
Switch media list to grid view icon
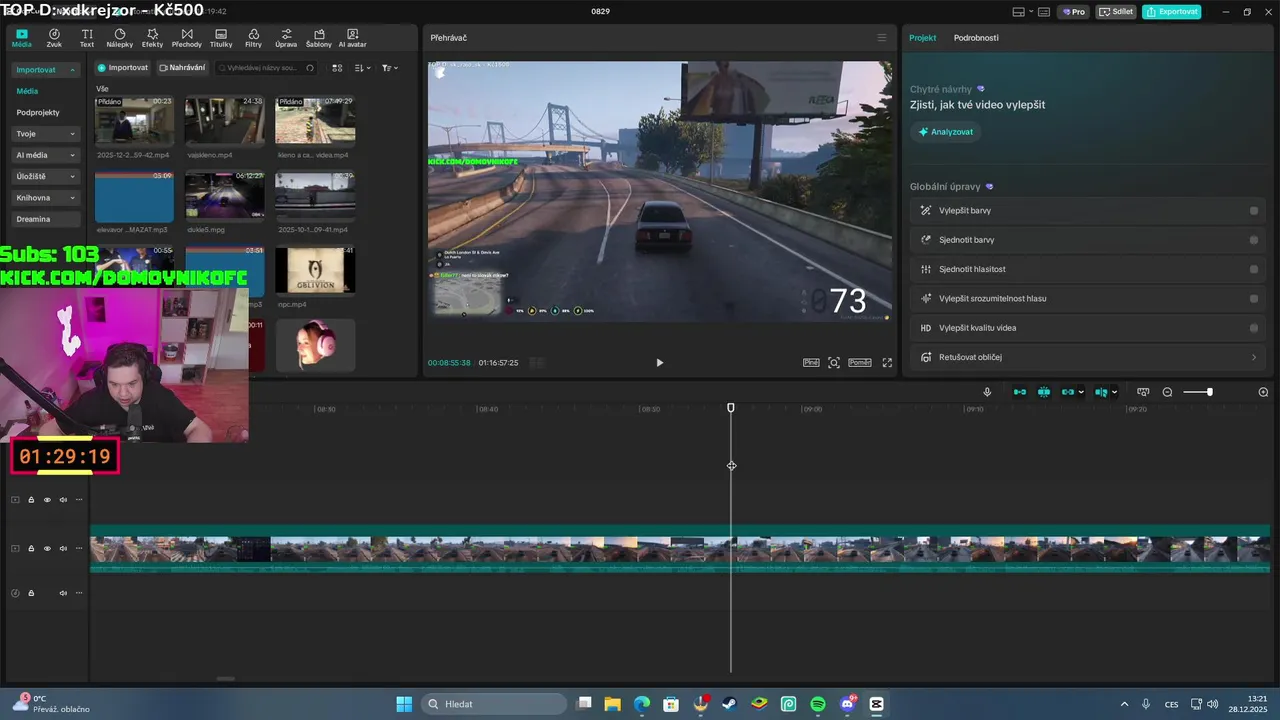coord(337,68)
